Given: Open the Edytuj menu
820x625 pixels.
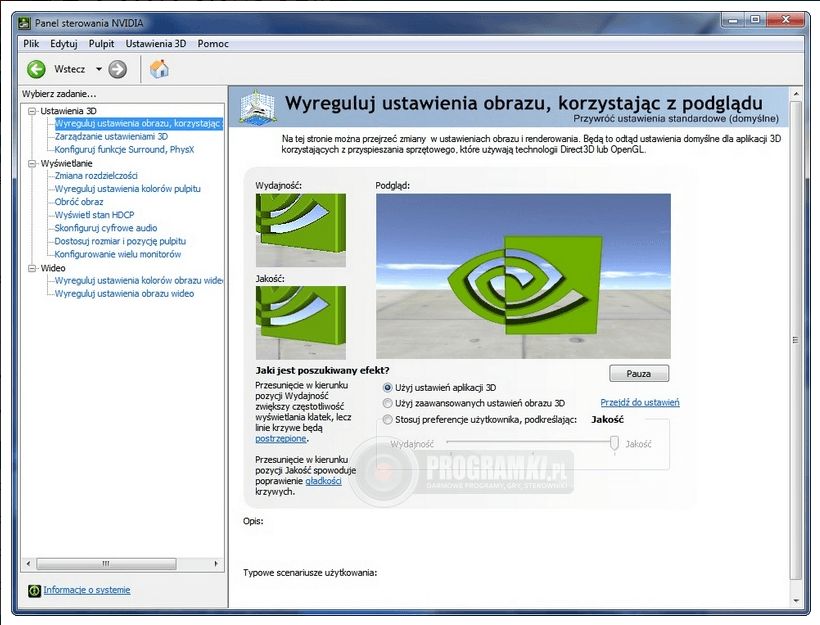Looking at the screenshot, I should pyautogui.click(x=64, y=44).
